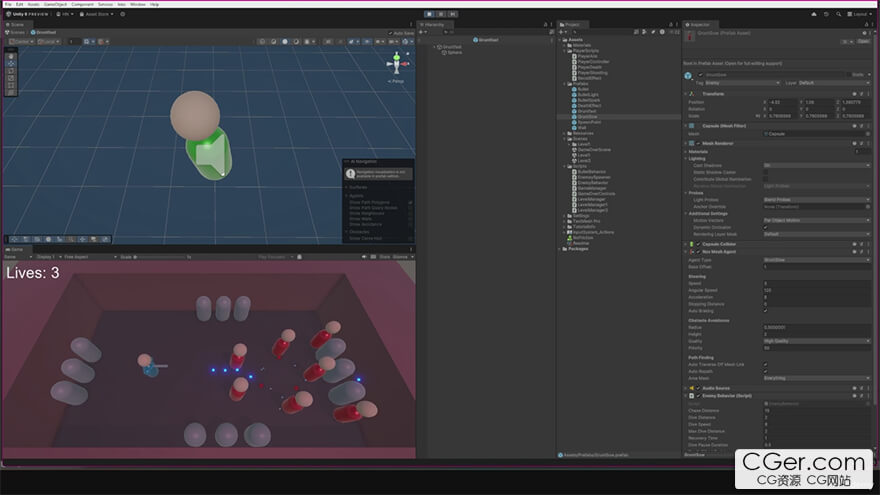Viewport: 880px width, 495px height.
Task: Expand the Packages folder in Project
Action: coord(561,249)
